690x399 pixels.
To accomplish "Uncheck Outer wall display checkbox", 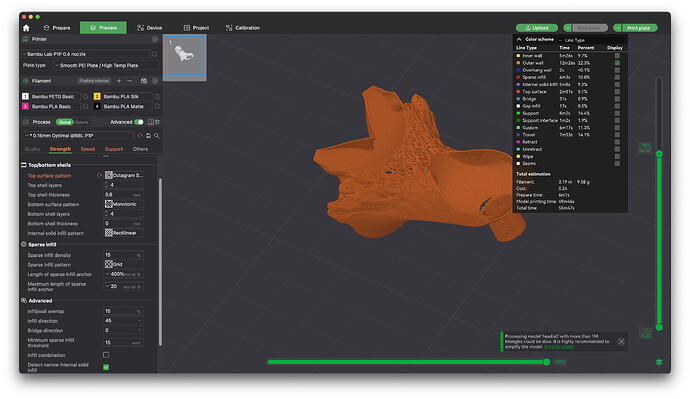I will coord(617,63).
